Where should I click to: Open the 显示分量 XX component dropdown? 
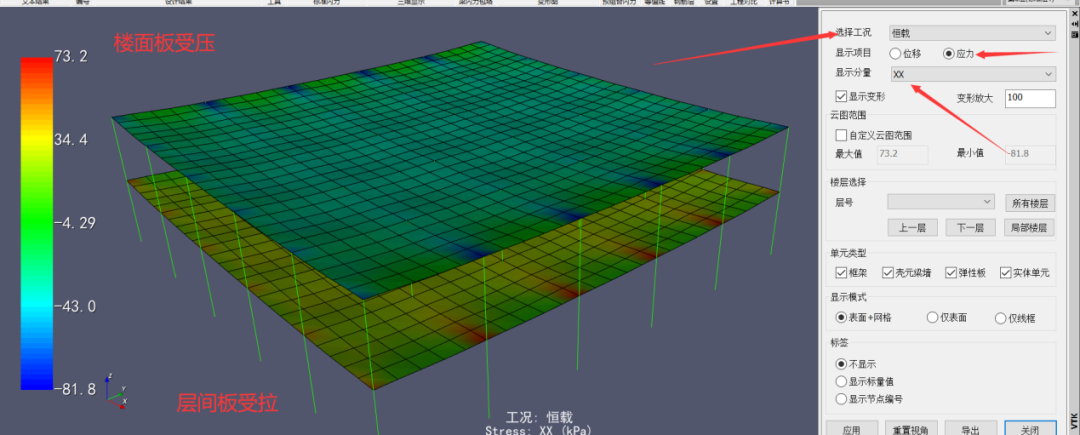(972, 74)
